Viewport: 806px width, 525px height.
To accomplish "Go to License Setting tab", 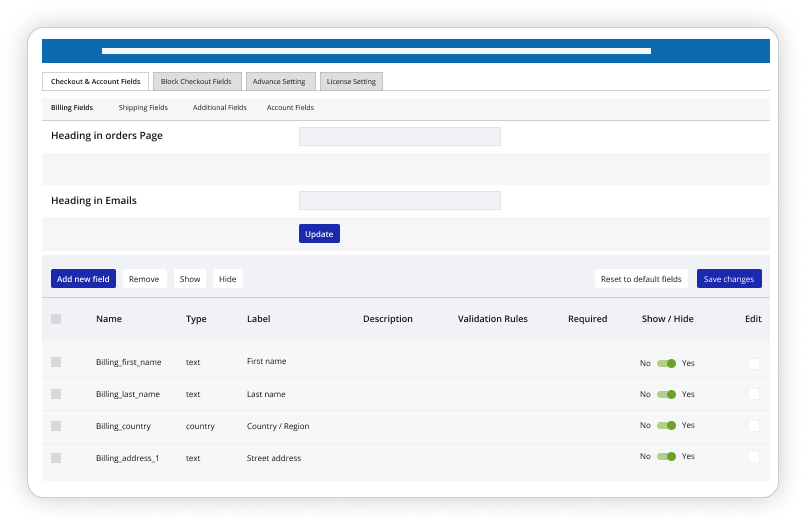I will (x=352, y=82).
